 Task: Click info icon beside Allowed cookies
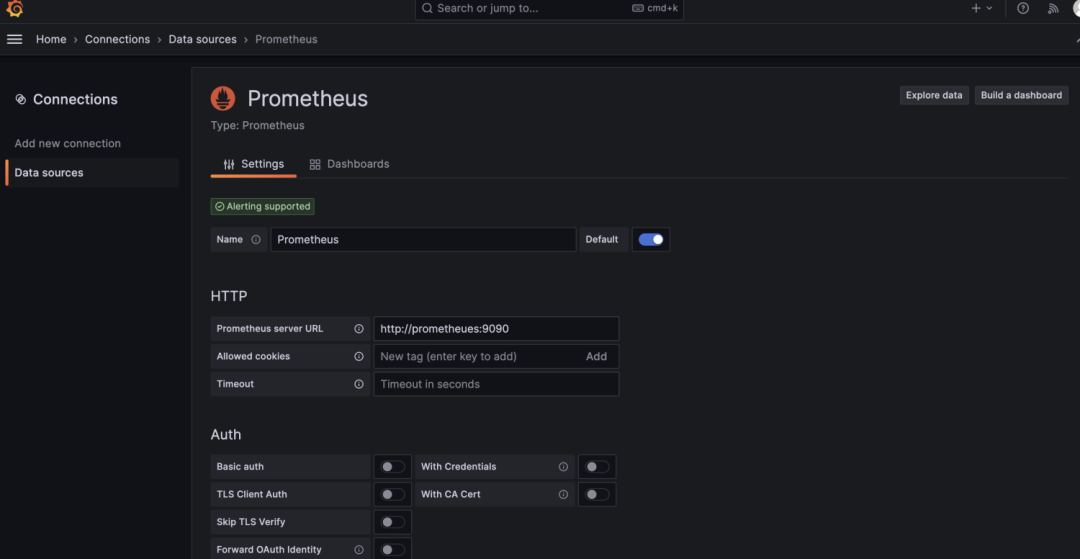(x=359, y=357)
